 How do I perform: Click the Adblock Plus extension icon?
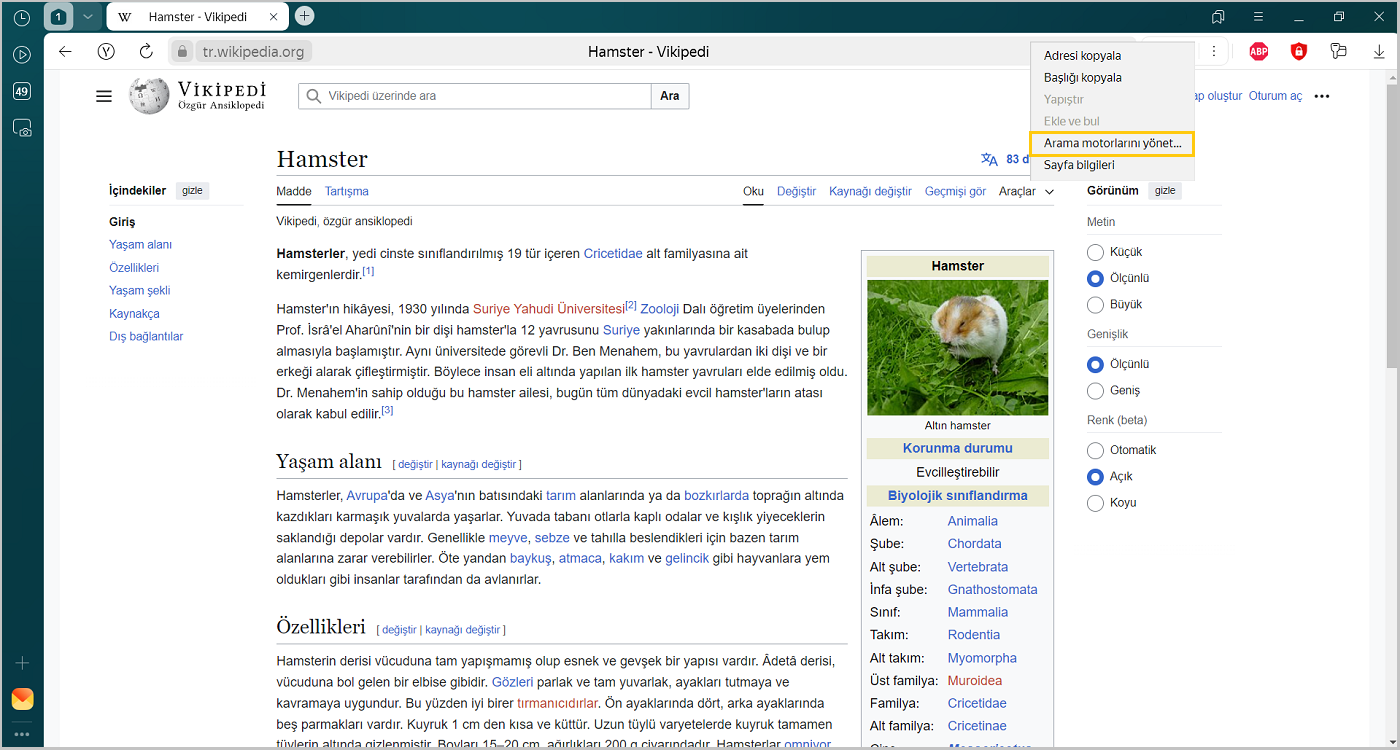point(1259,52)
